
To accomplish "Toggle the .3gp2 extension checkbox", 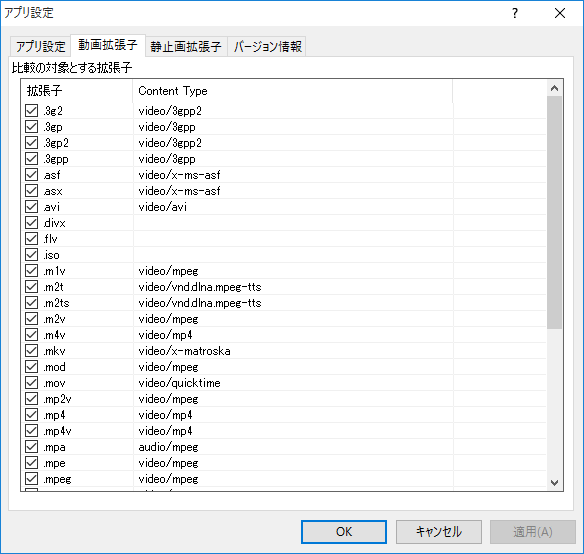I will tap(32, 143).
